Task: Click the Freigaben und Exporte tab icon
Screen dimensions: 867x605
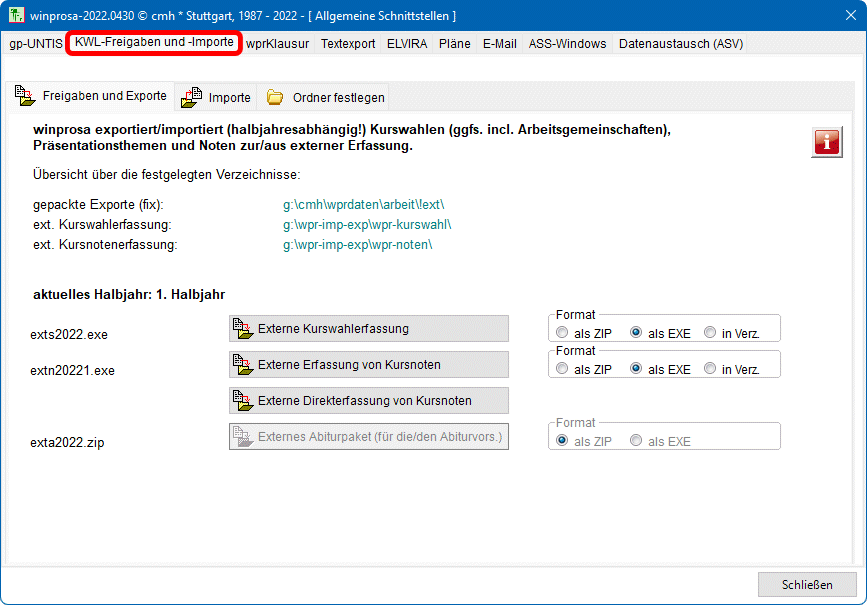Action: (25, 96)
